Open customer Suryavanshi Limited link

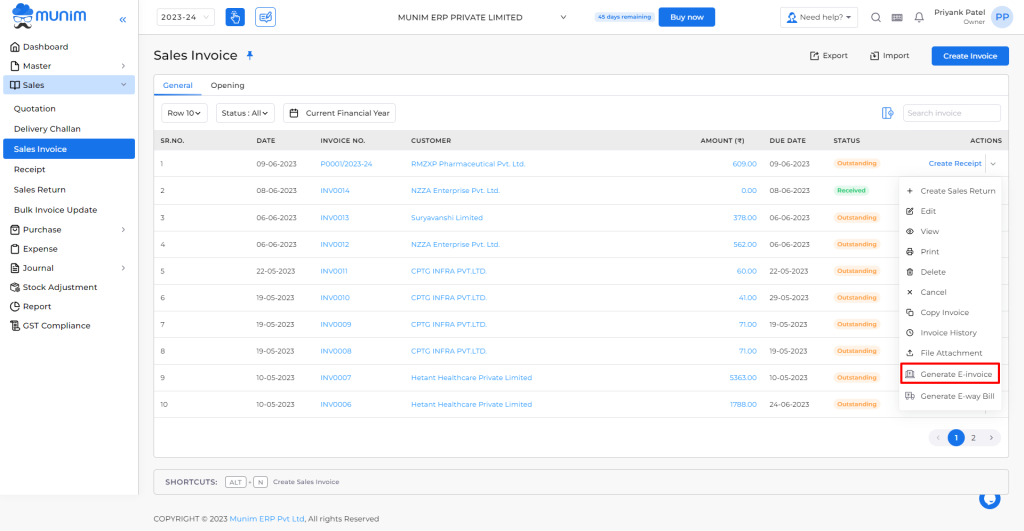coord(447,217)
